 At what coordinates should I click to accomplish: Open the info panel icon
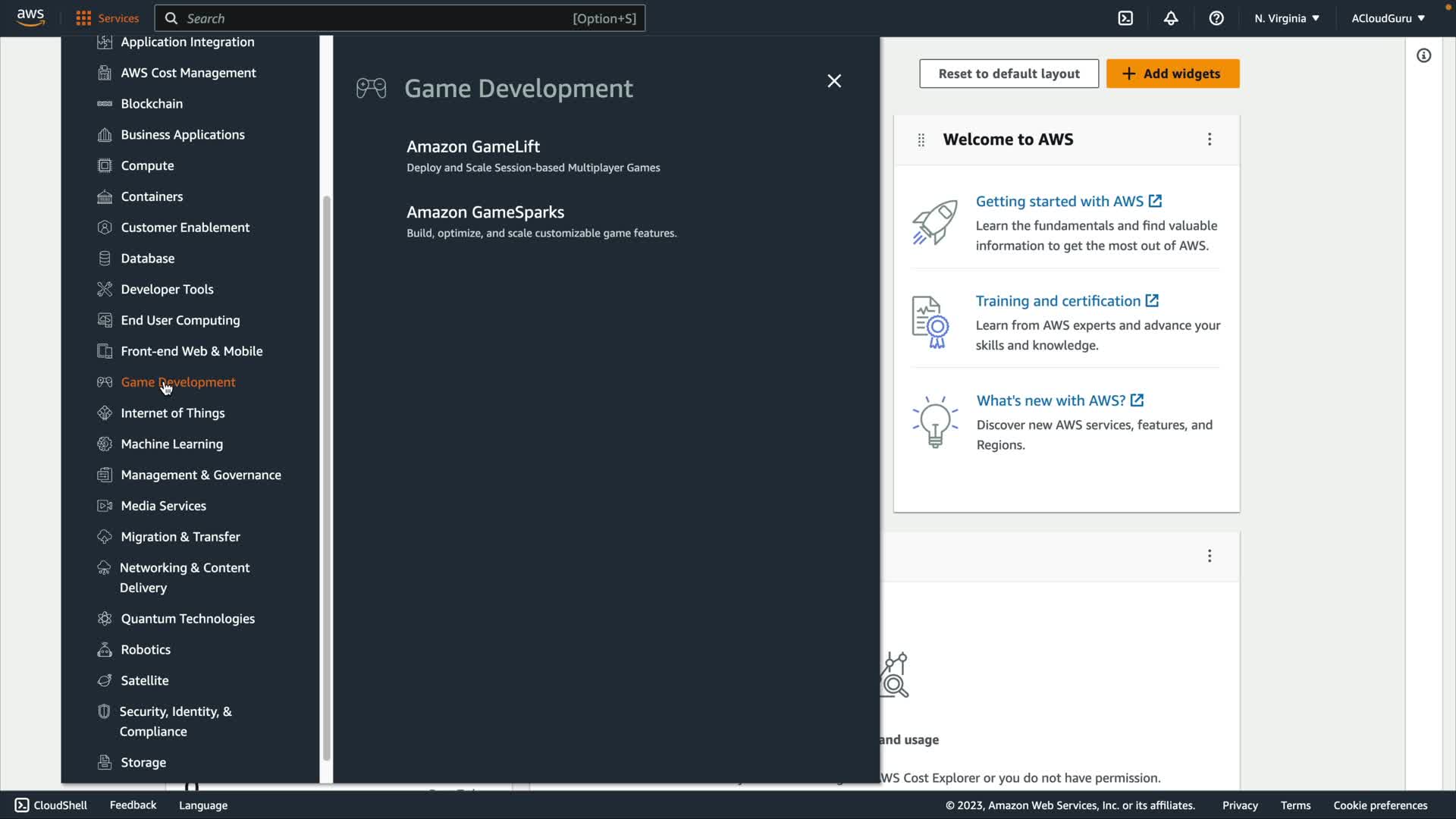(1423, 55)
